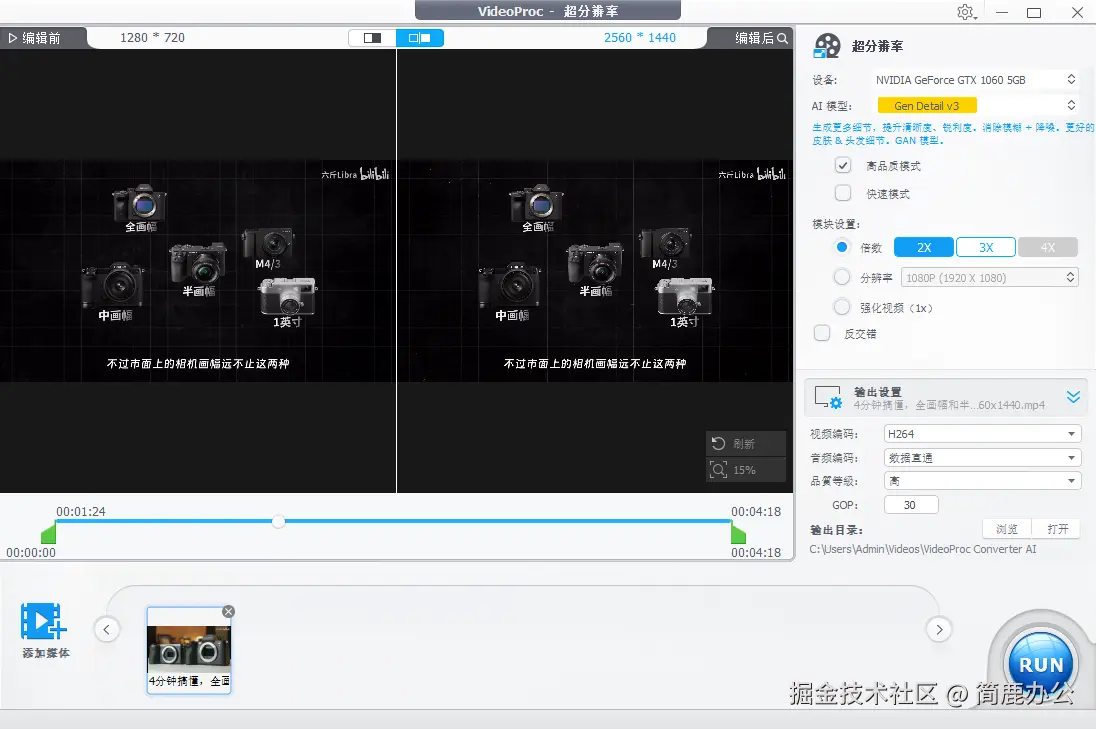1096x729 pixels.
Task: Select the 分辨率 radio button
Action: [841, 277]
